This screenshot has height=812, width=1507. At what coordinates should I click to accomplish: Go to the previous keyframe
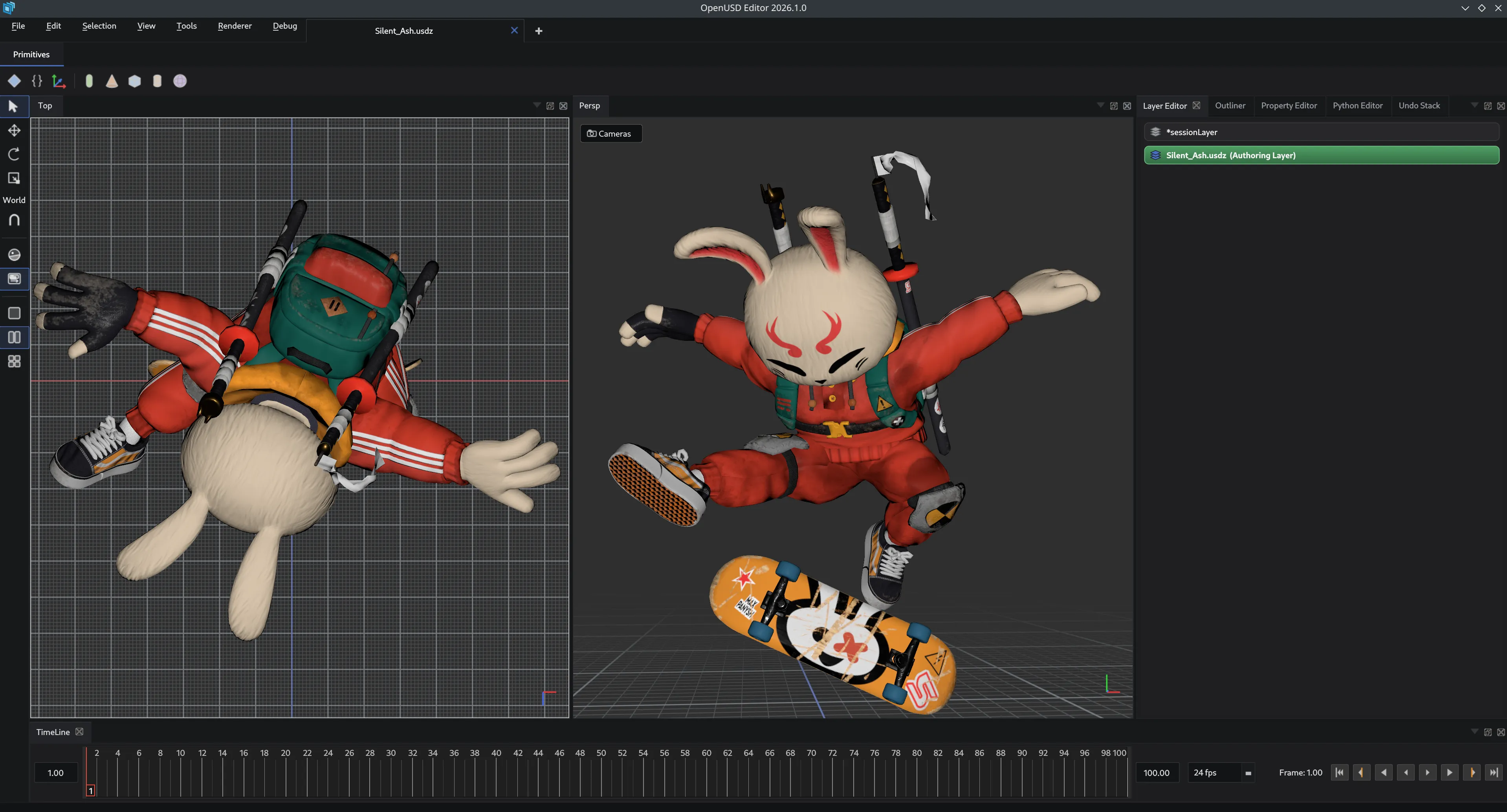coord(1361,772)
